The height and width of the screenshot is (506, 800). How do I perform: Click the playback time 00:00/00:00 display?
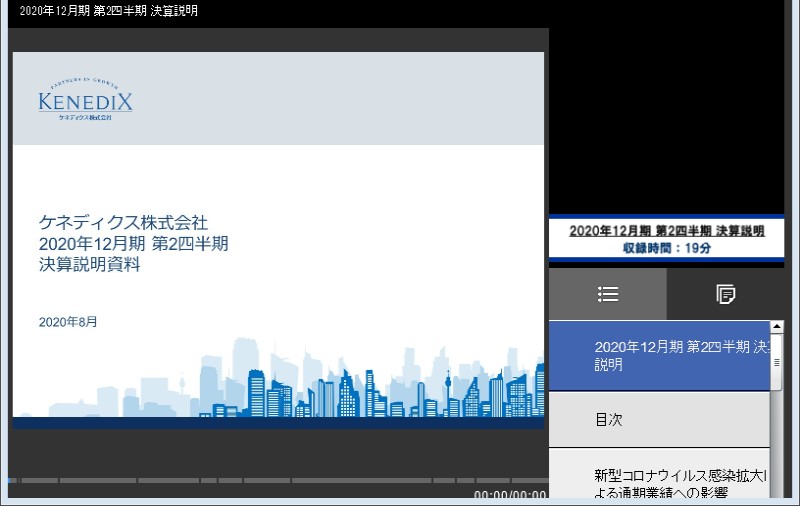coord(510,495)
